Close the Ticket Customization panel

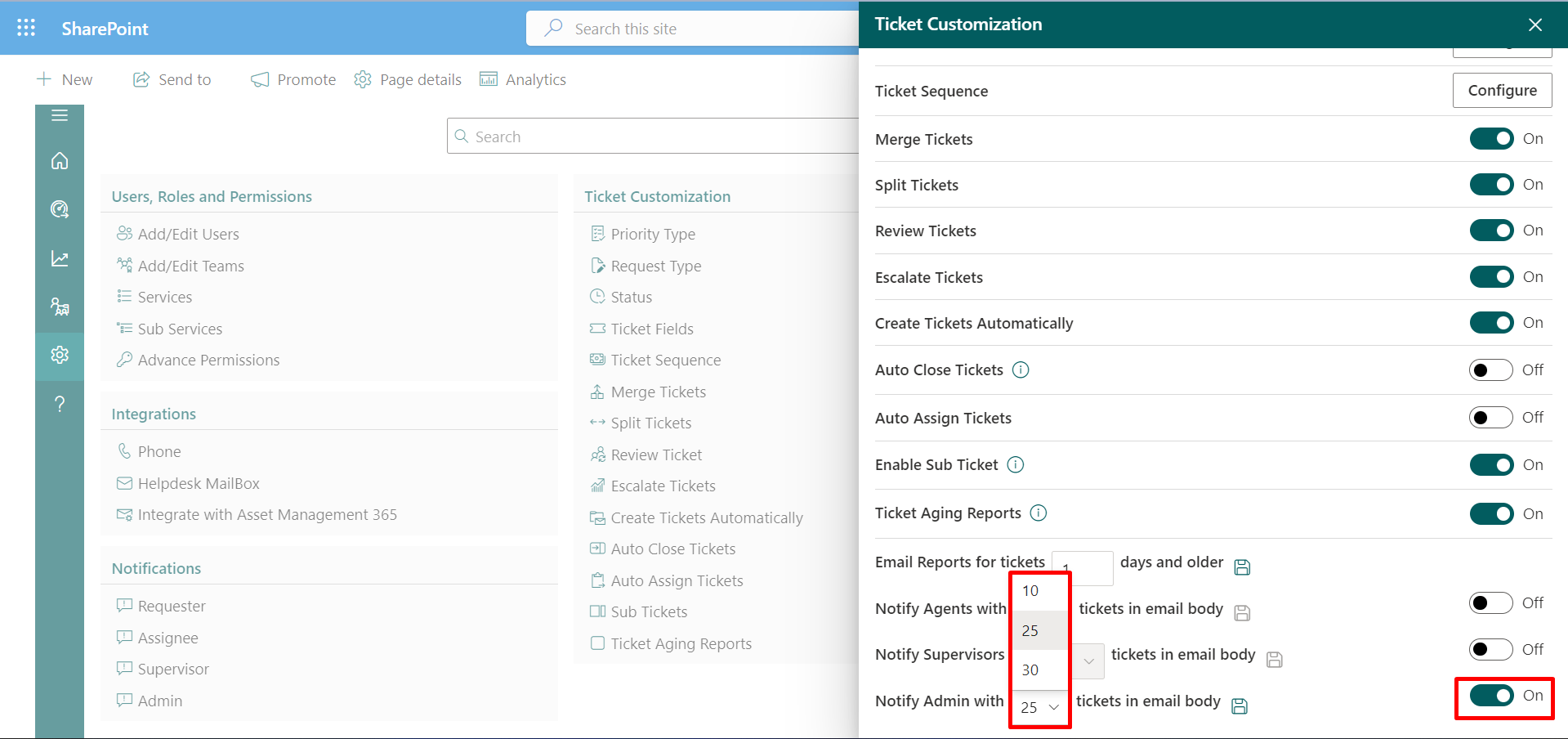pyautogui.click(x=1535, y=25)
